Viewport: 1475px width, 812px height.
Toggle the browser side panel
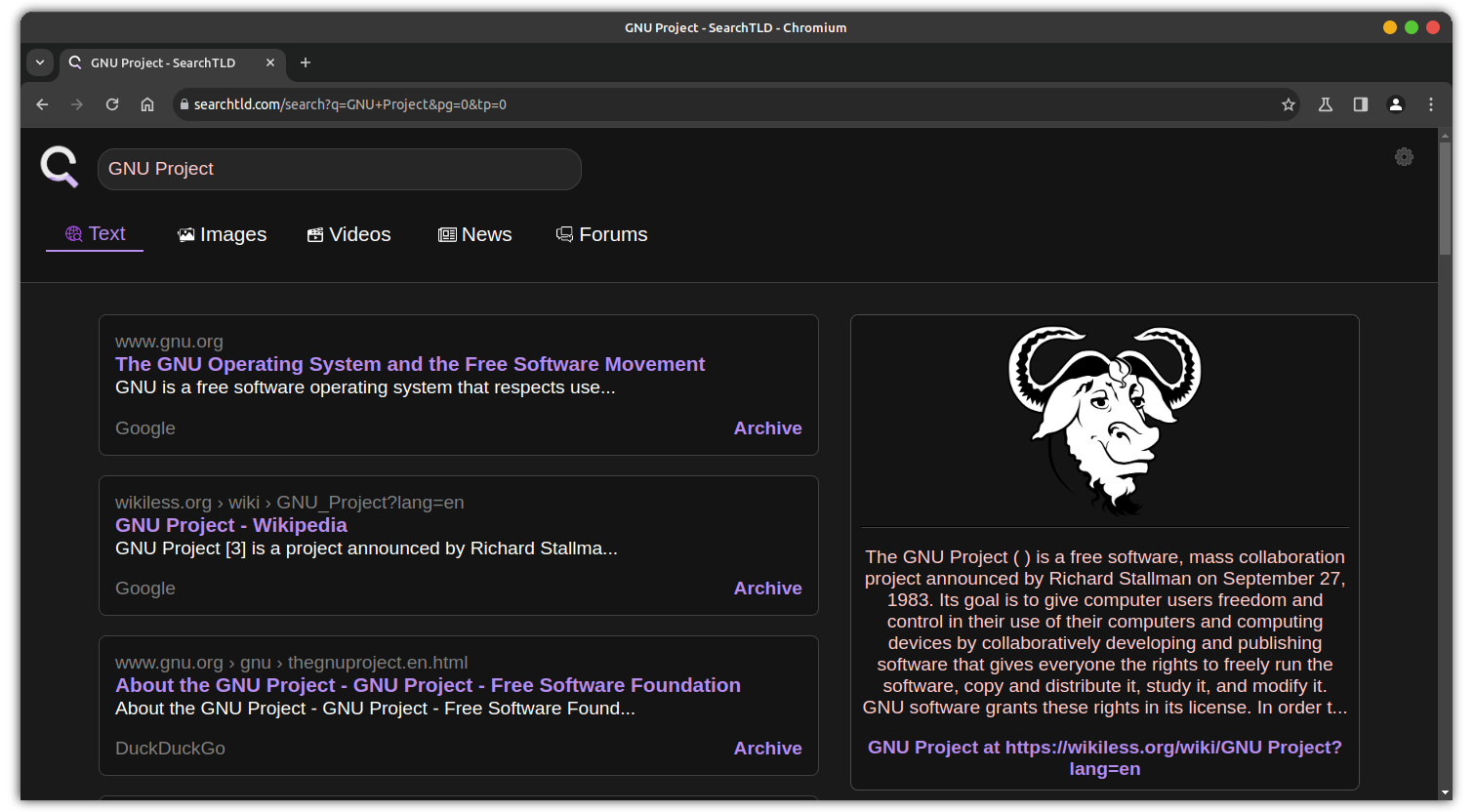pyautogui.click(x=1361, y=104)
